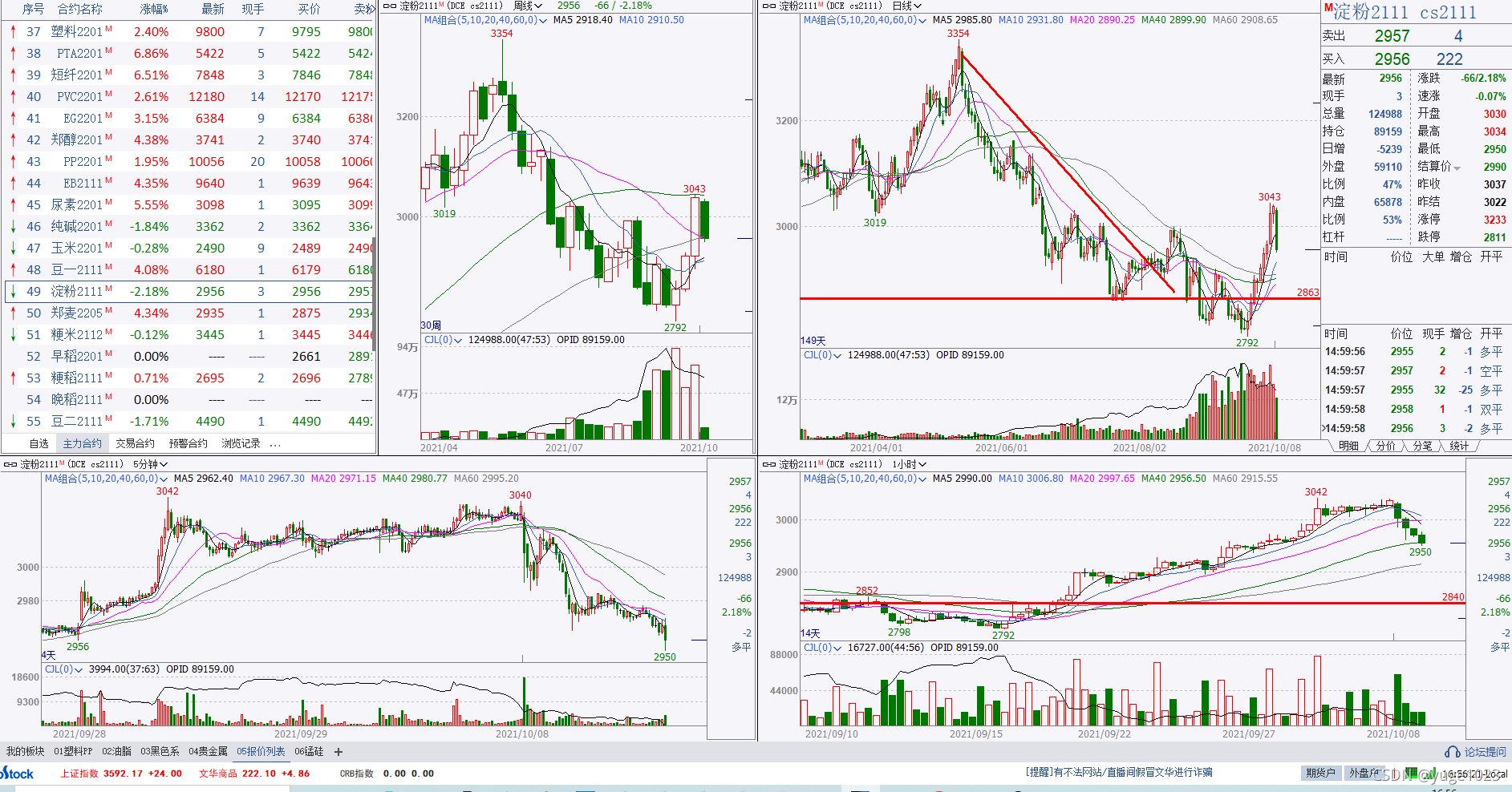Select PTA2201 contract row

point(189,54)
